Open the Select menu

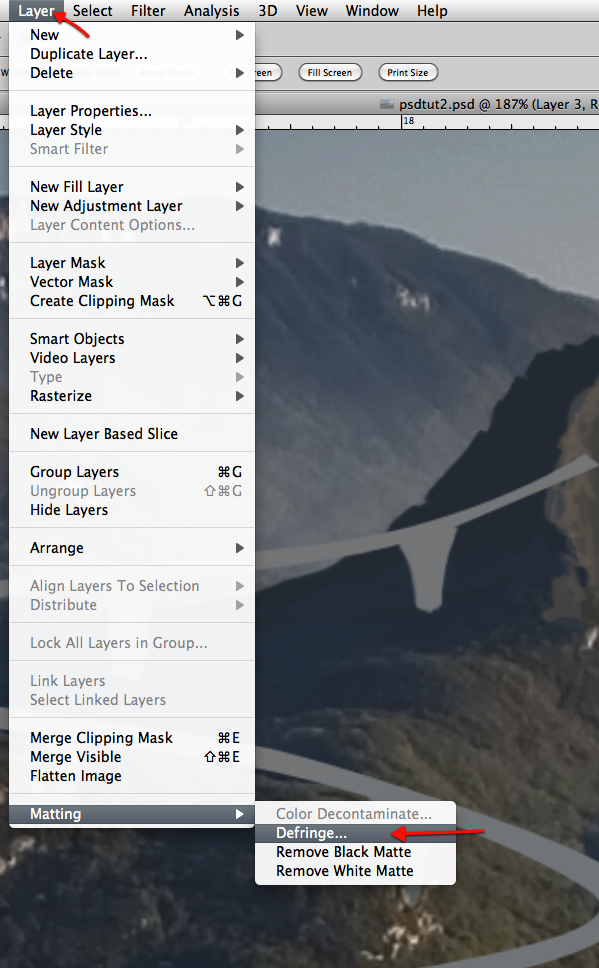93,10
